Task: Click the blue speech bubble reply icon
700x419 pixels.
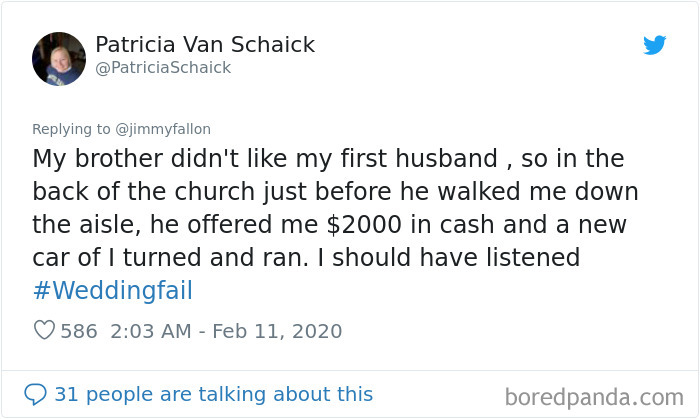Action: 35,394
